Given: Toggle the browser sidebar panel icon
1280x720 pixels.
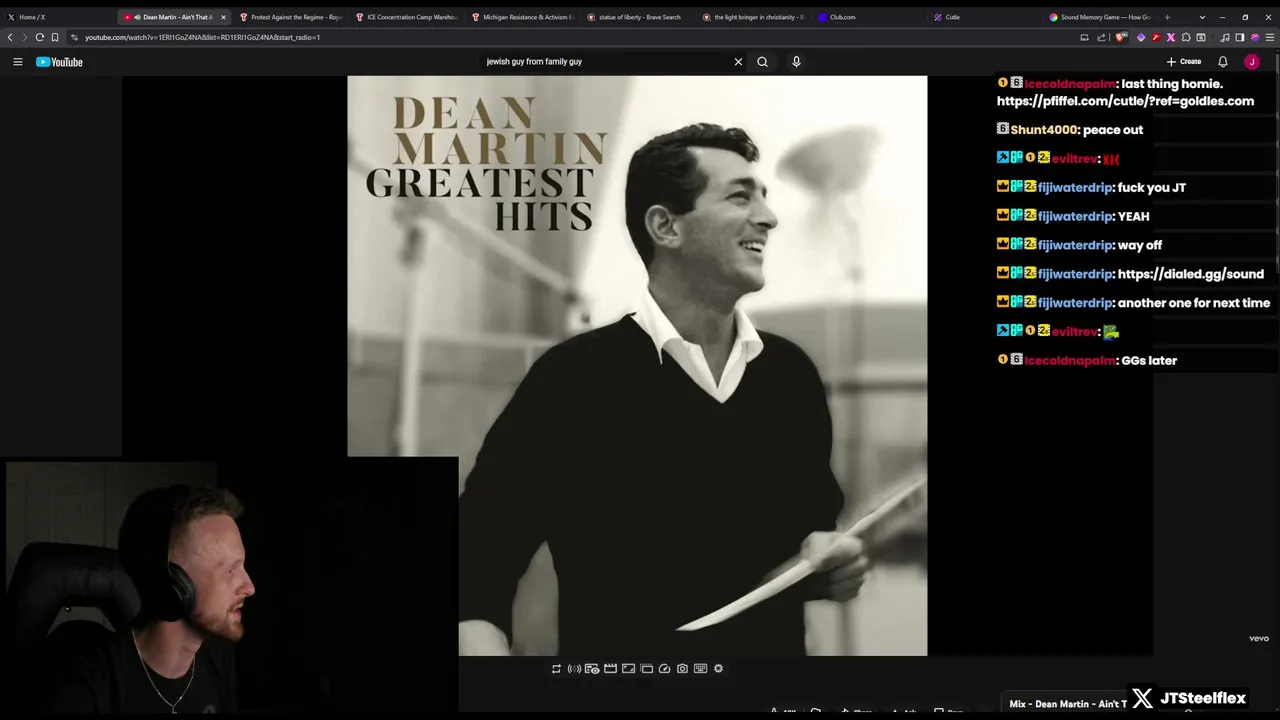Looking at the screenshot, I should (1240, 37).
